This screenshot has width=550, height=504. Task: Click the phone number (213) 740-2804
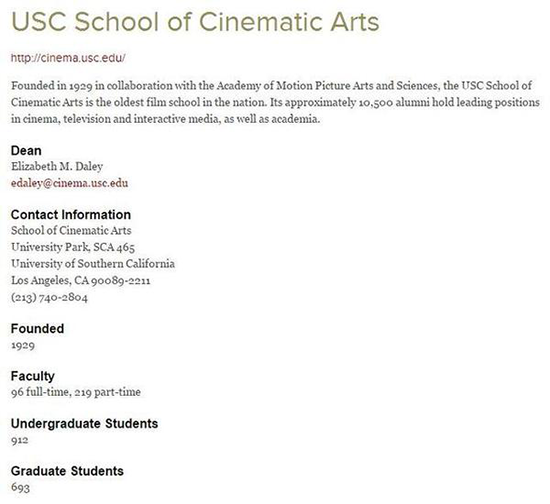pyautogui.click(x=49, y=297)
